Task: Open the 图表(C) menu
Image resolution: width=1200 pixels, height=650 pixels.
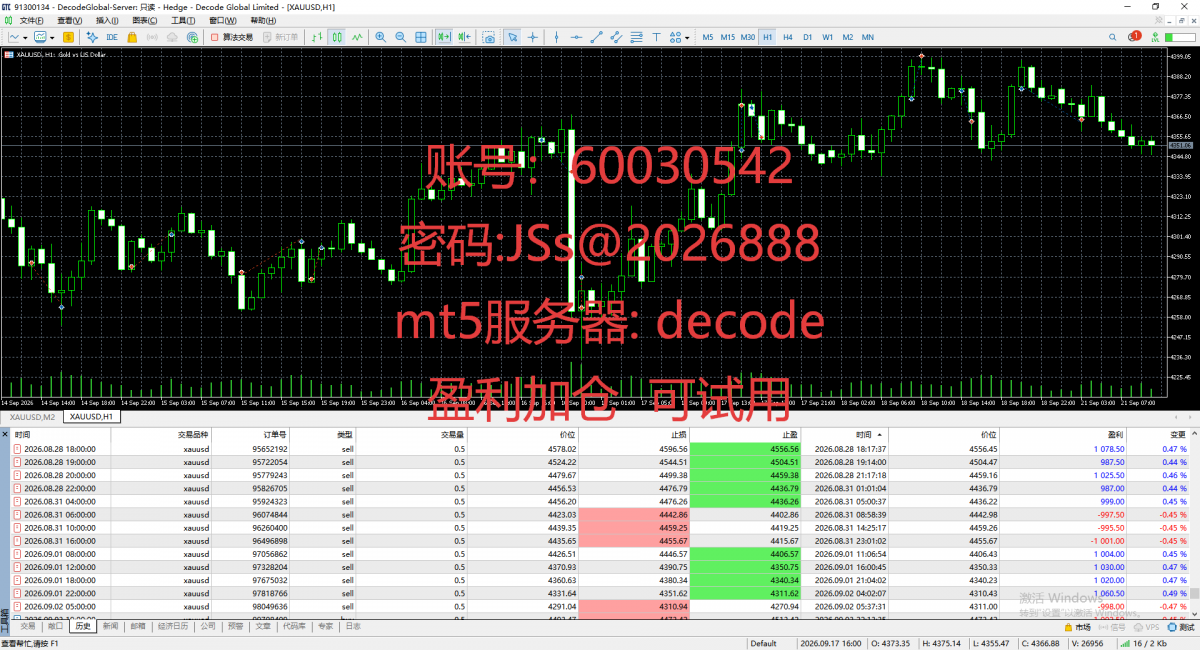Action: [x=145, y=20]
